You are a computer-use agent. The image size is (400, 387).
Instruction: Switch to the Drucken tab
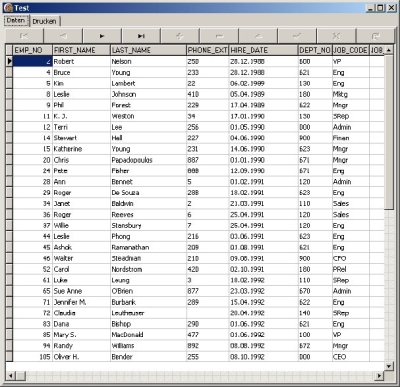click(44, 21)
